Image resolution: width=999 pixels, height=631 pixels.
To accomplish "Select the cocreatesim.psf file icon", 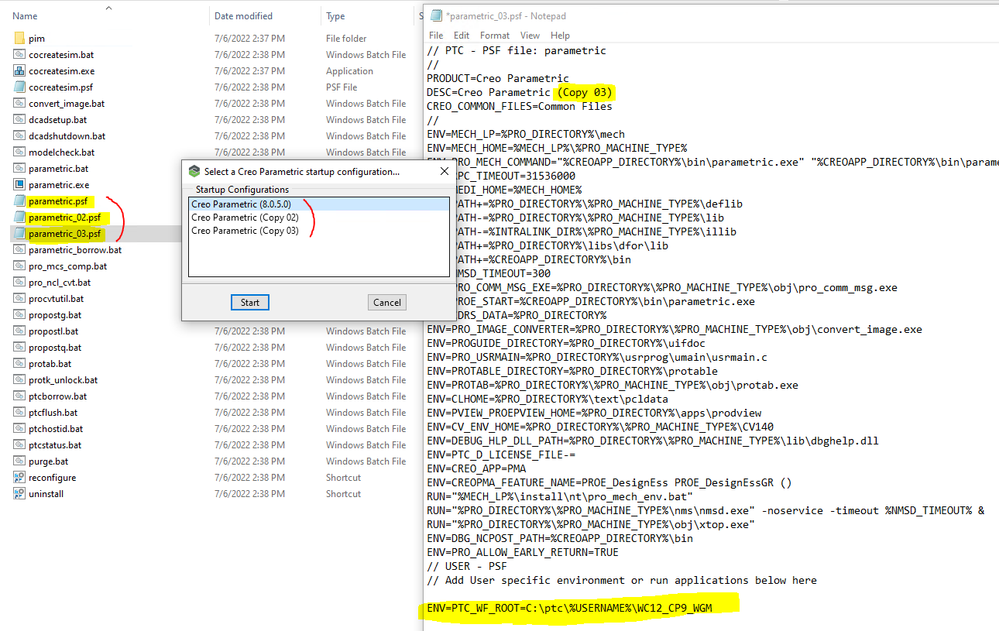I will (x=19, y=87).
